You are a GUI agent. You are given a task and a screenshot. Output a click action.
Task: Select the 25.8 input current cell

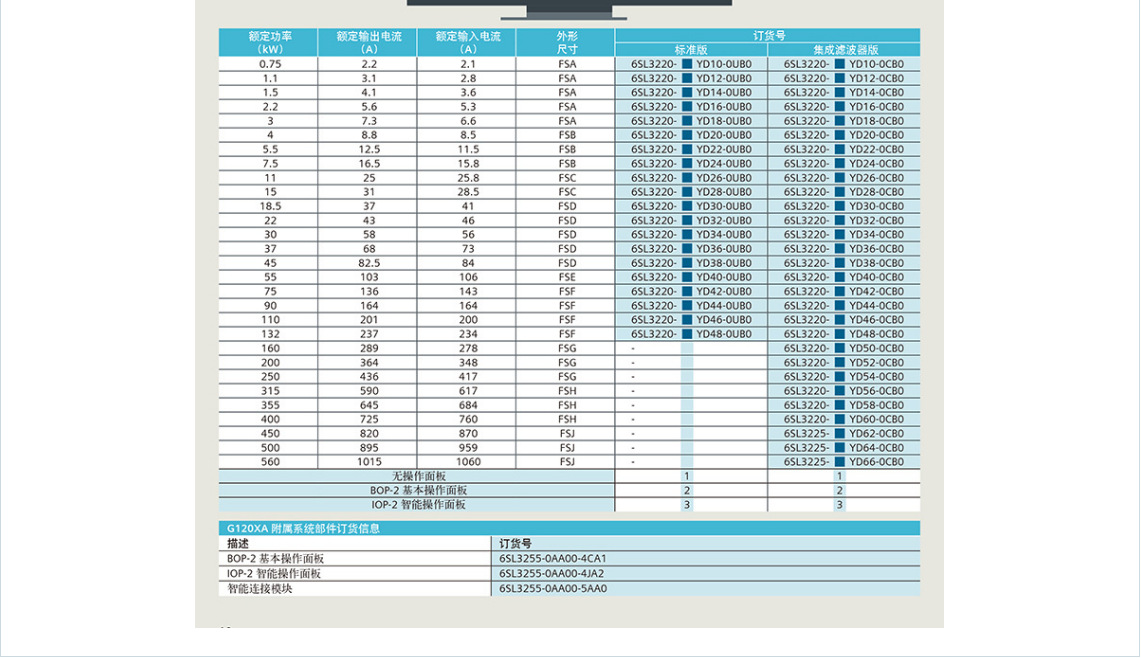[x=468, y=178]
